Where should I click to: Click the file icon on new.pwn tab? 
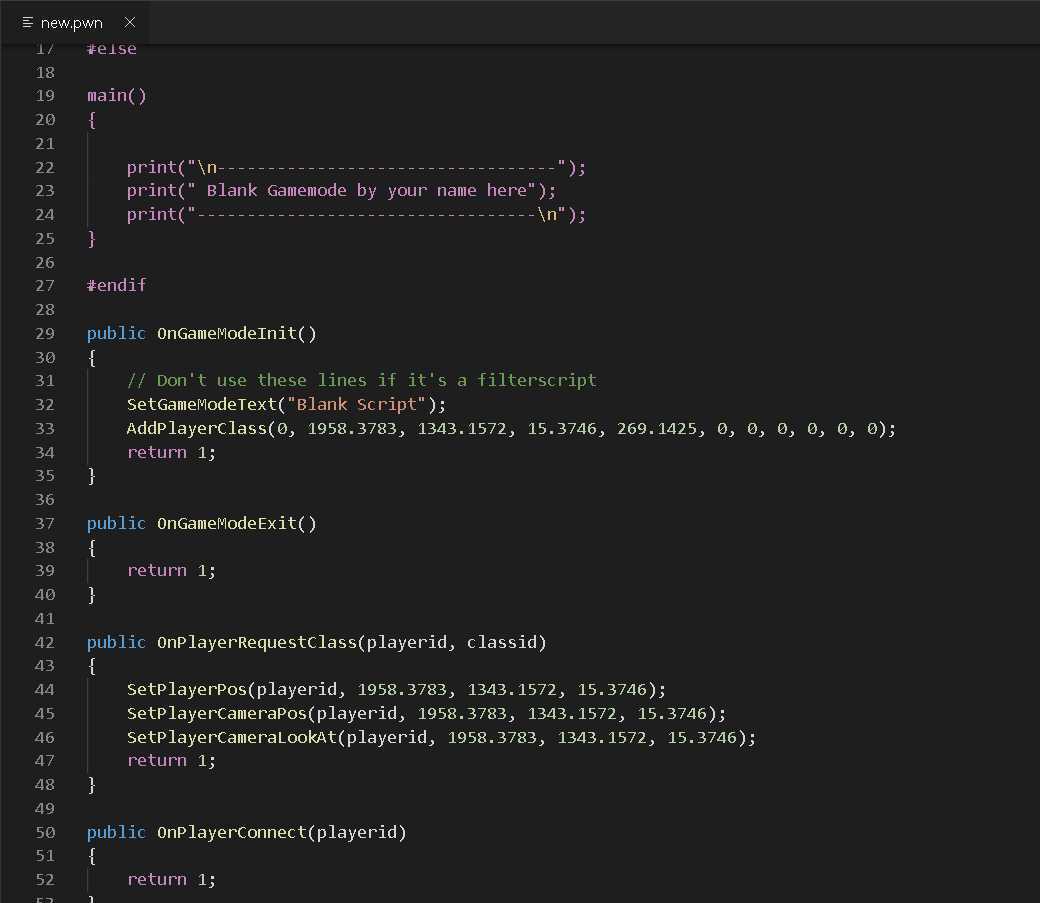[27, 22]
